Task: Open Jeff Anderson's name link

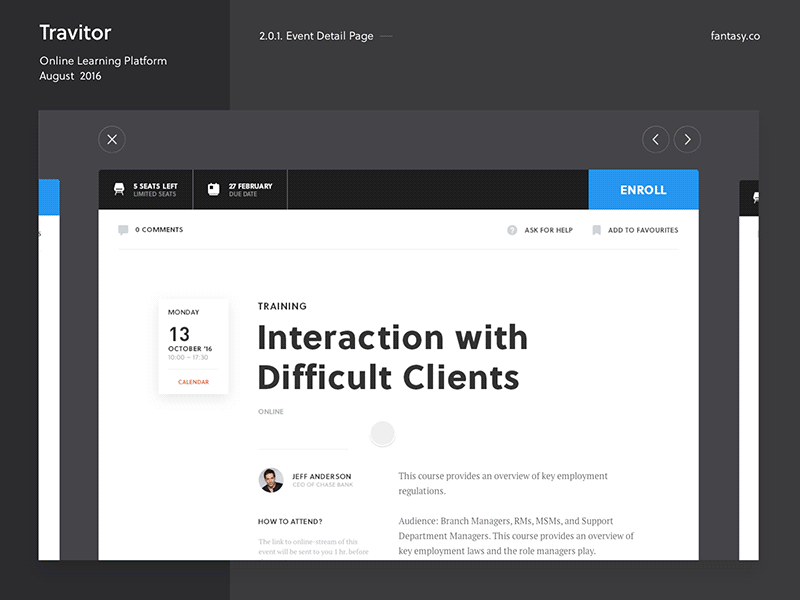Action: click(321, 476)
